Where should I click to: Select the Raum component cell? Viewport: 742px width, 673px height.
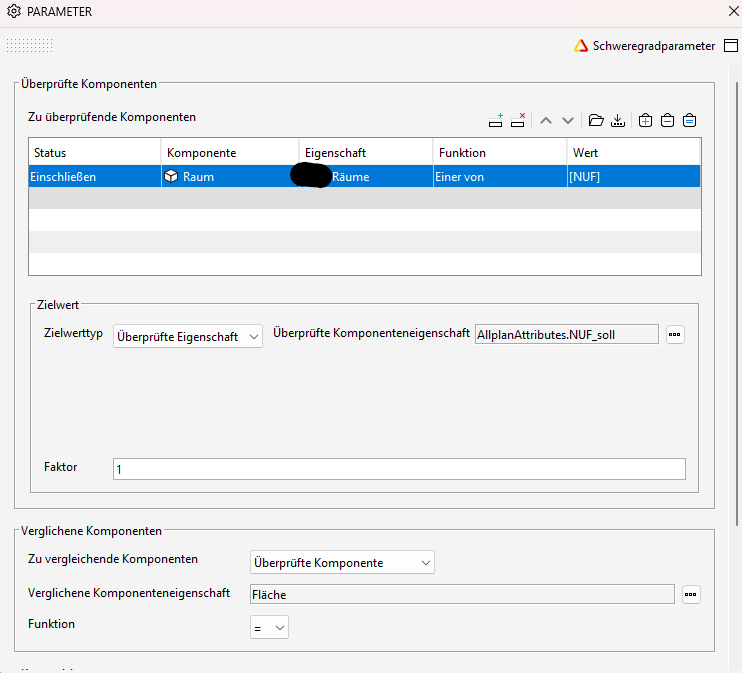pyautogui.click(x=230, y=177)
